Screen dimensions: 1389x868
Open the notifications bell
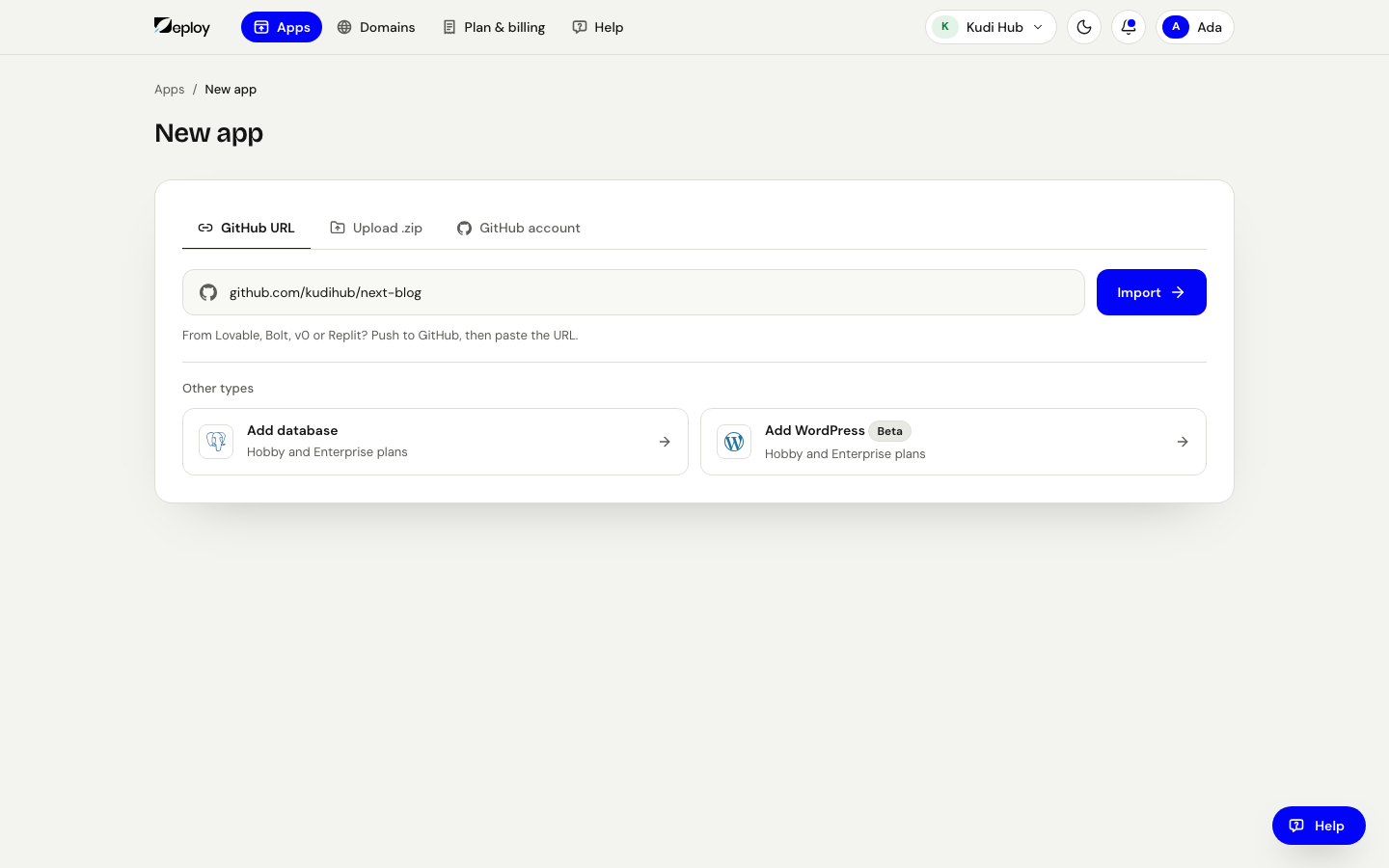click(x=1129, y=27)
